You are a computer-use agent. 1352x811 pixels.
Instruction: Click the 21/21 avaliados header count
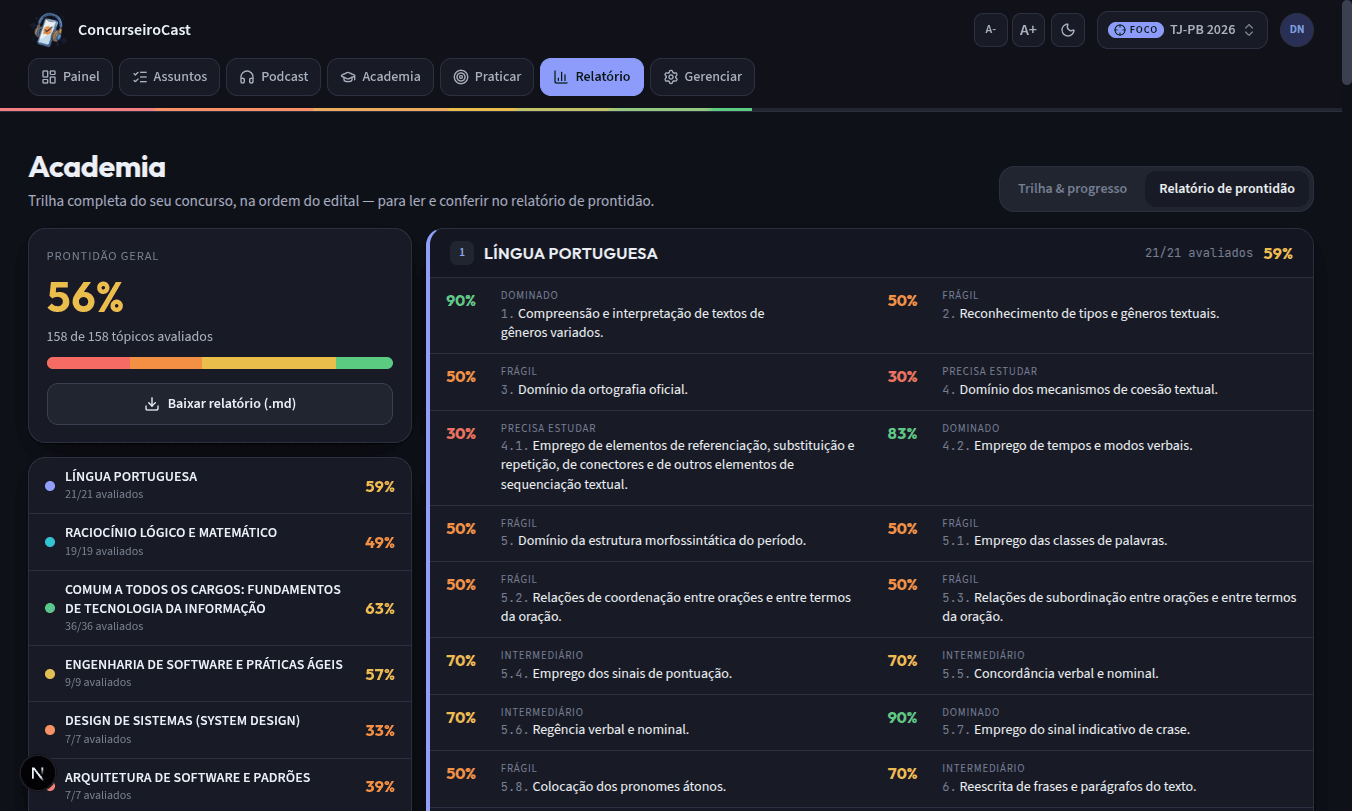tap(1198, 254)
